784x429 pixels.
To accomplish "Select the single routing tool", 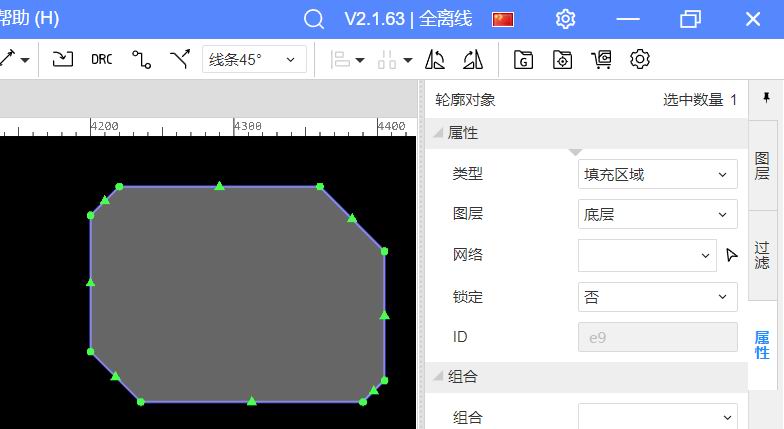I will click(x=142, y=59).
